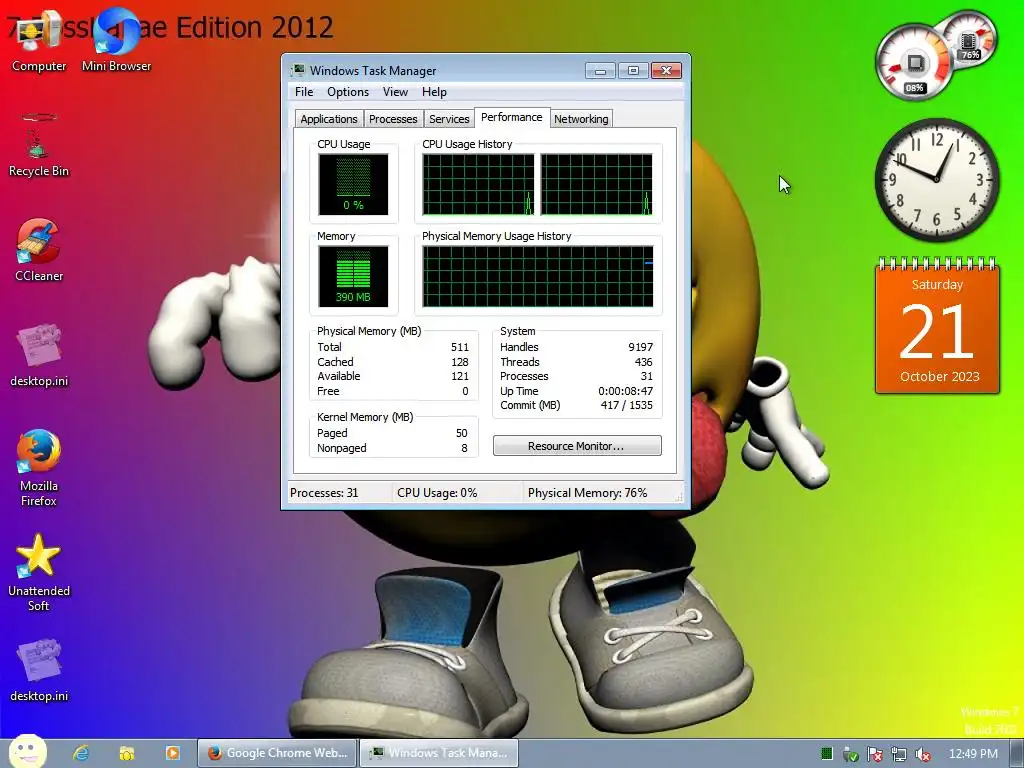Open the View menu
Image resolution: width=1024 pixels, height=768 pixels.
(395, 92)
